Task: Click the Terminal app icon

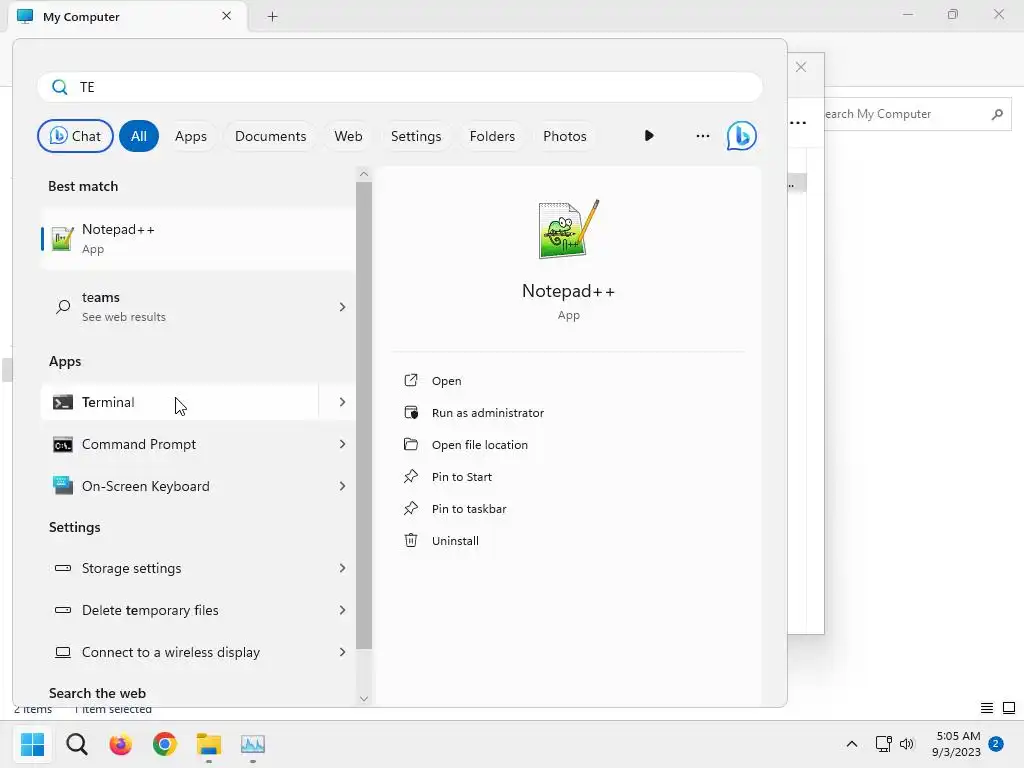Action: pyautogui.click(x=63, y=402)
